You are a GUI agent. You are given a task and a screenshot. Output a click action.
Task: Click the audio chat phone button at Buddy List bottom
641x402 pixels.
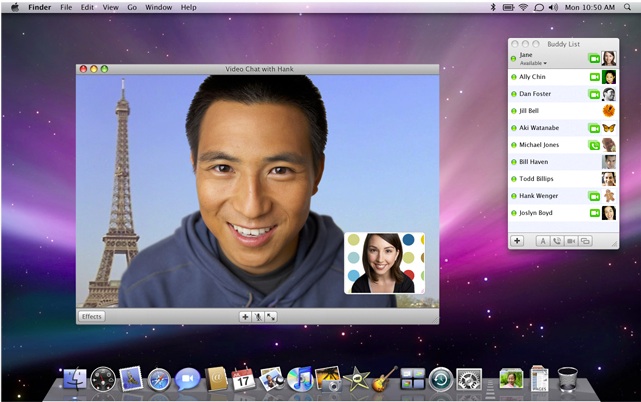[556, 241]
